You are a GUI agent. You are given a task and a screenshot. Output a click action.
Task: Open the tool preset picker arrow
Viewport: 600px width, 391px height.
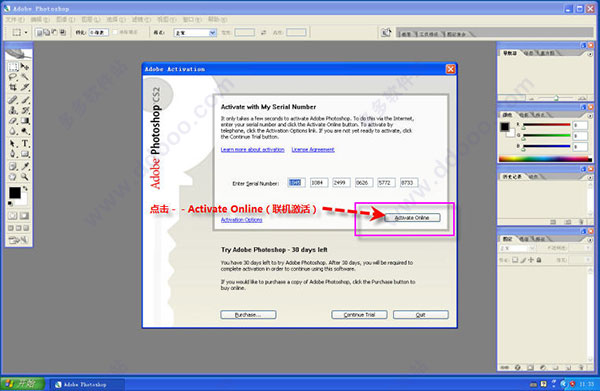coord(26,33)
